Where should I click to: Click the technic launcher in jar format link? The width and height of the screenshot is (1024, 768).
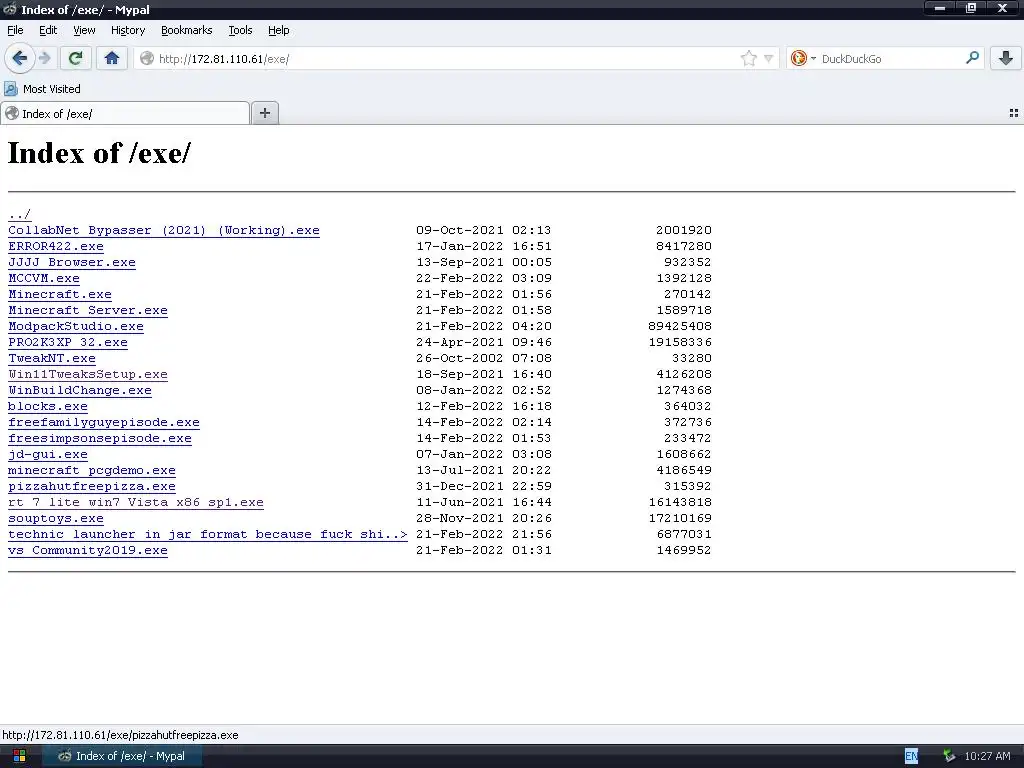(x=208, y=534)
